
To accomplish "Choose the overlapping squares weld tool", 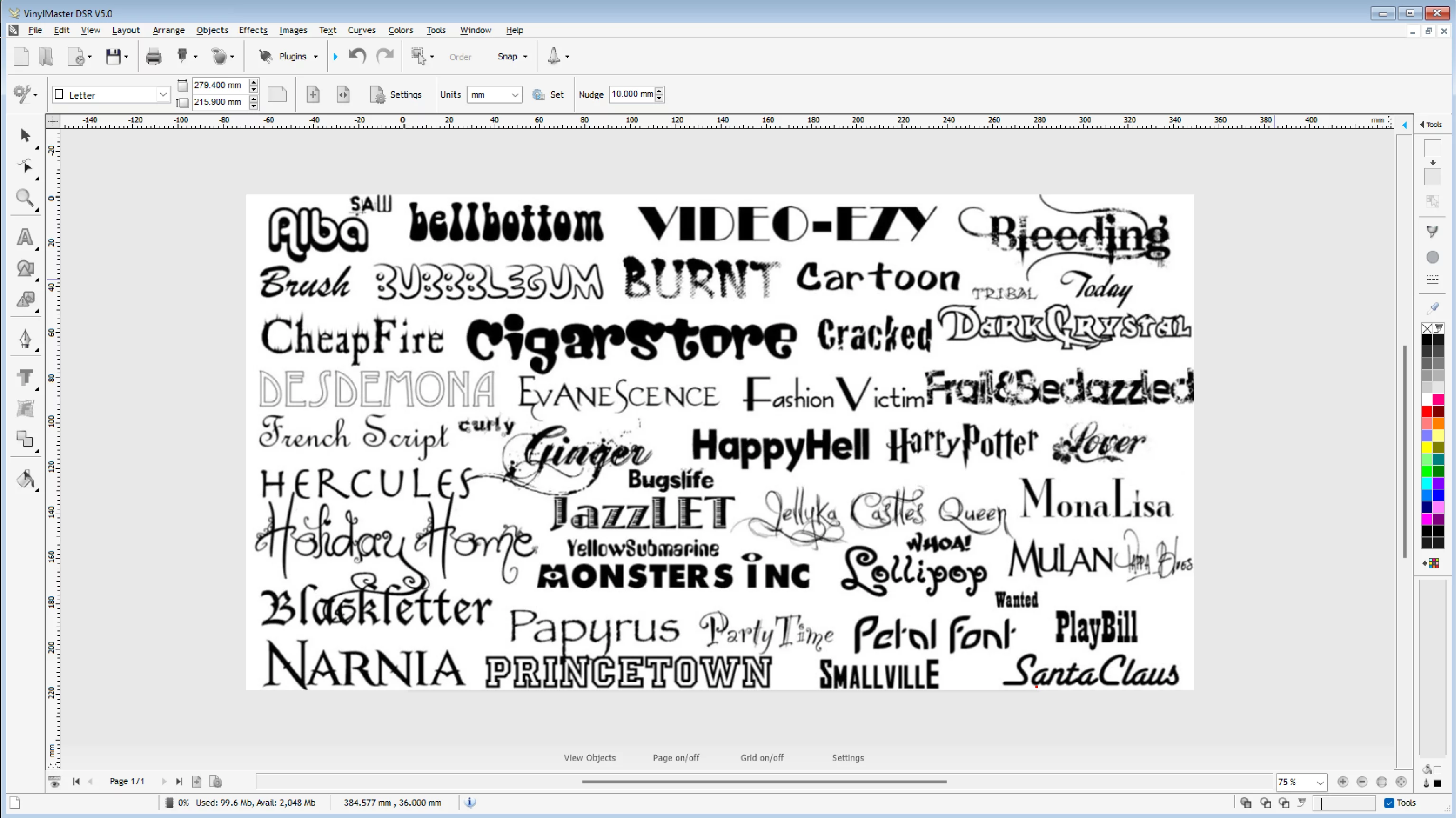I will click(x=25, y=439).
